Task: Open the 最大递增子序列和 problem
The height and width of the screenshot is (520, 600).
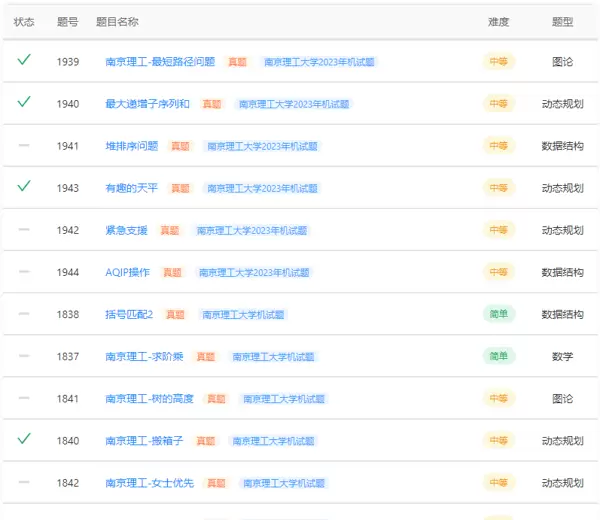Action: [x=147, y=104]
